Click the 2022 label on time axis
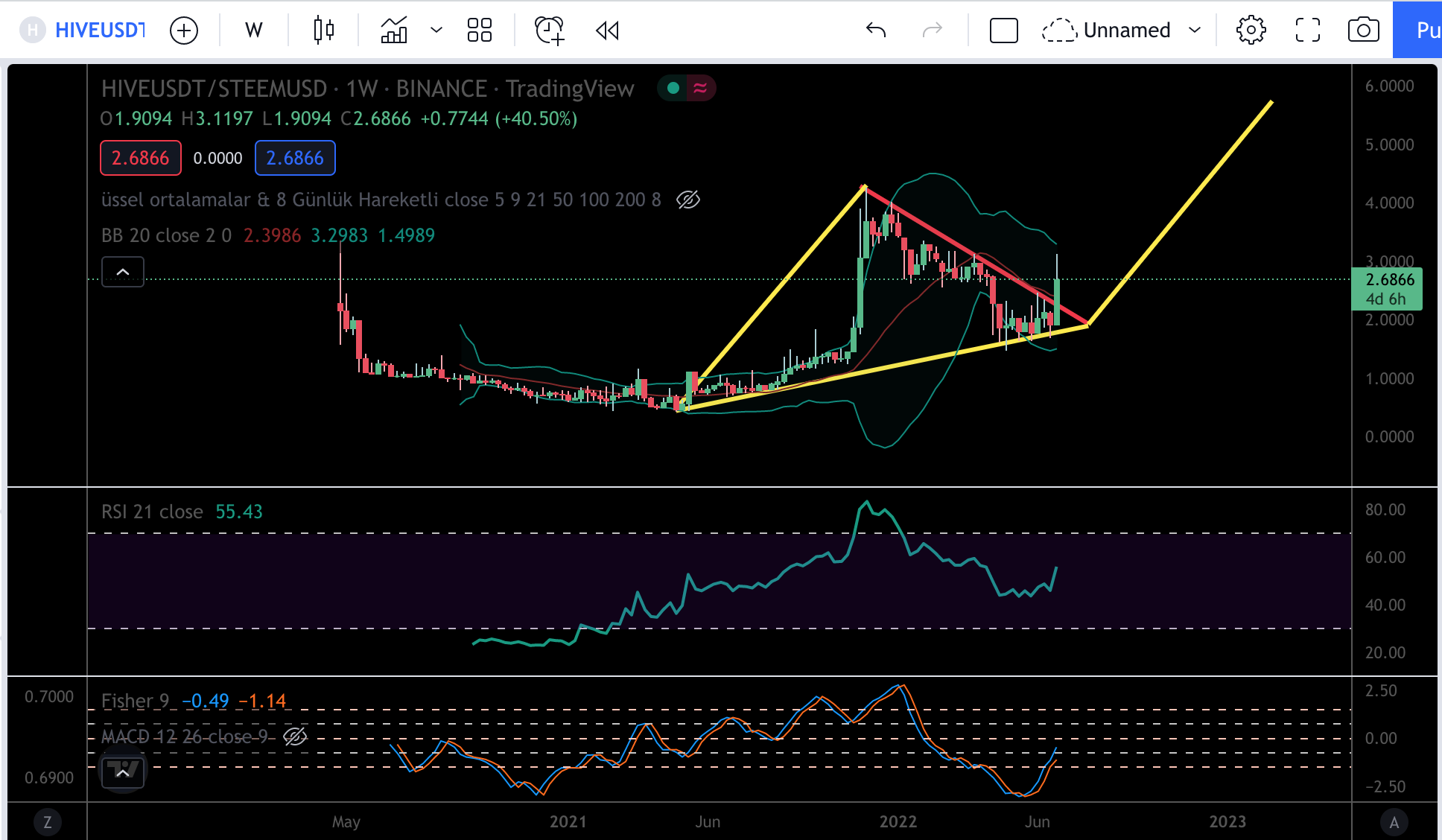The height and width of the screenshot is (840, 1442). click(x=898, y=822)
